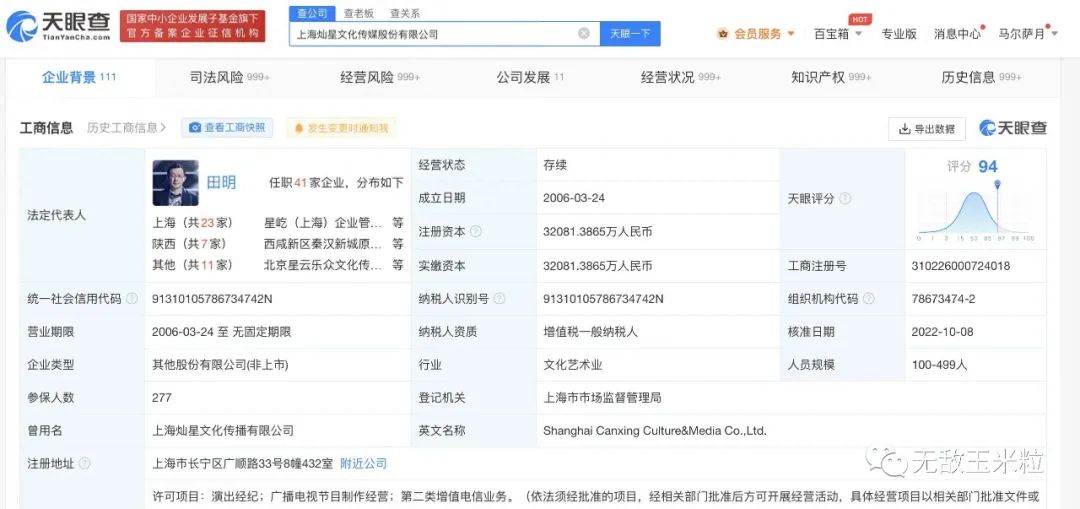Click help icon next to 纳税人识别号
Image resolution: width=1080 pixels, height=509 pixels.
coord(499,298)
